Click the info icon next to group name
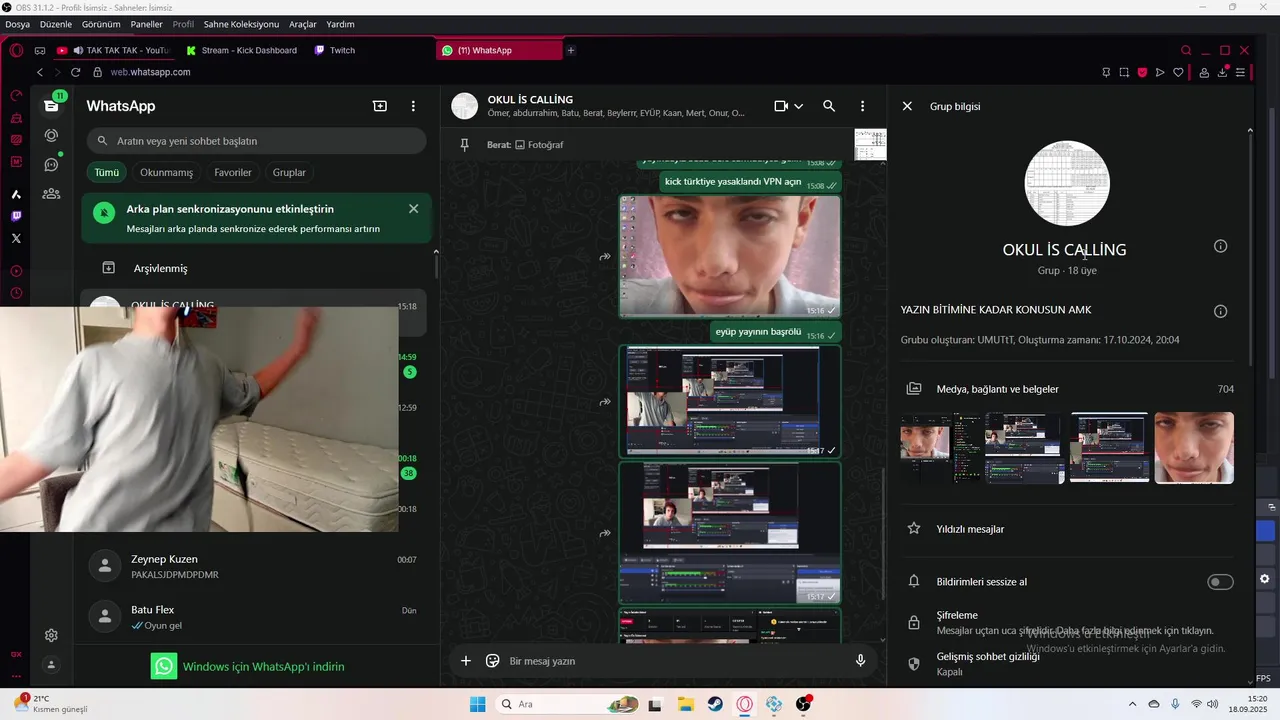The height and width of the screenshot is (720, 1280). 1220,246
